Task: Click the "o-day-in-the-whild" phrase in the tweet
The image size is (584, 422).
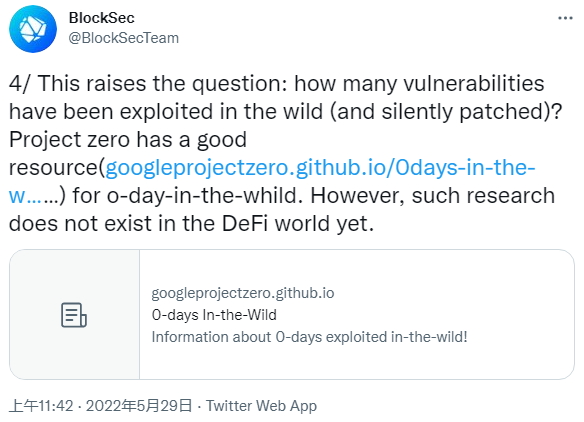Action: (x=204, y=196)
